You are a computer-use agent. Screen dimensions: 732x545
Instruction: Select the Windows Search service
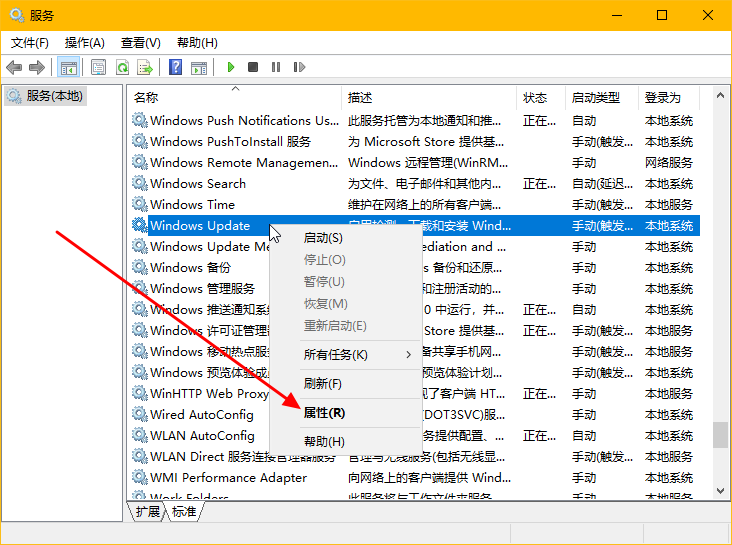click(x=415, y=184)
